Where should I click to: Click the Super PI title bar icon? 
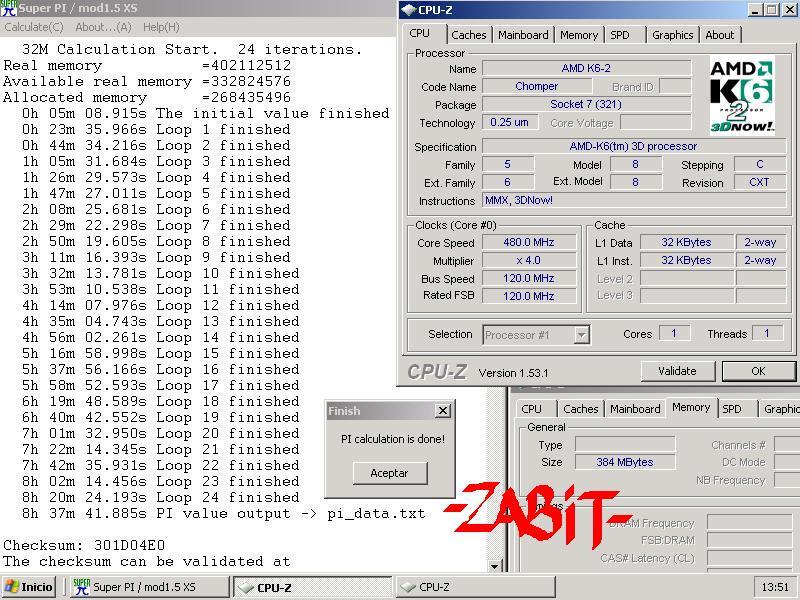click(x=9, y=8)
